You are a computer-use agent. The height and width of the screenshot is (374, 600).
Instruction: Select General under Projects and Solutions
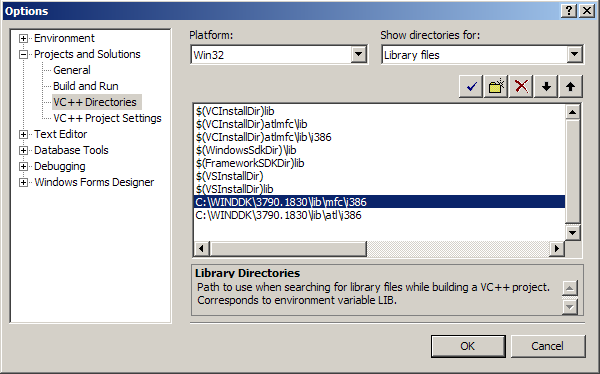pyautogui.click(x=72, y=70)
